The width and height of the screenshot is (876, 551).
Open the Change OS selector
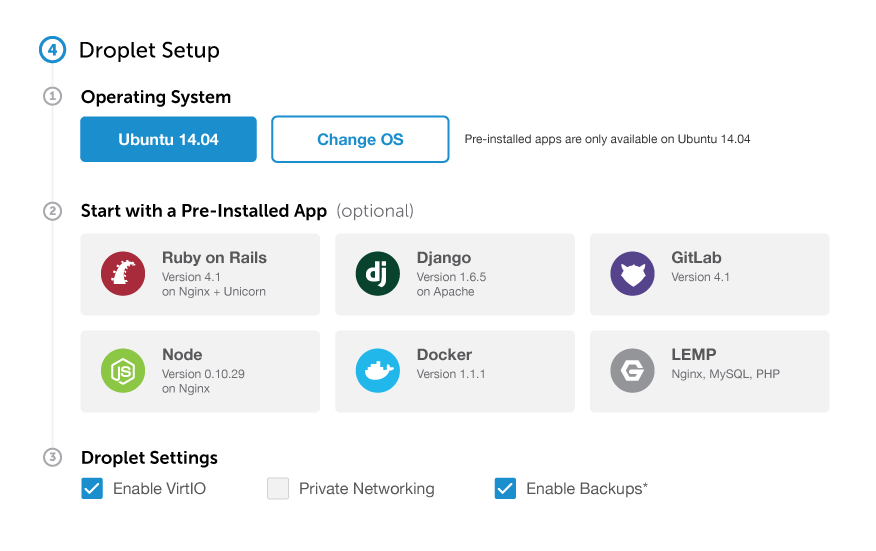tap(360, 139)
